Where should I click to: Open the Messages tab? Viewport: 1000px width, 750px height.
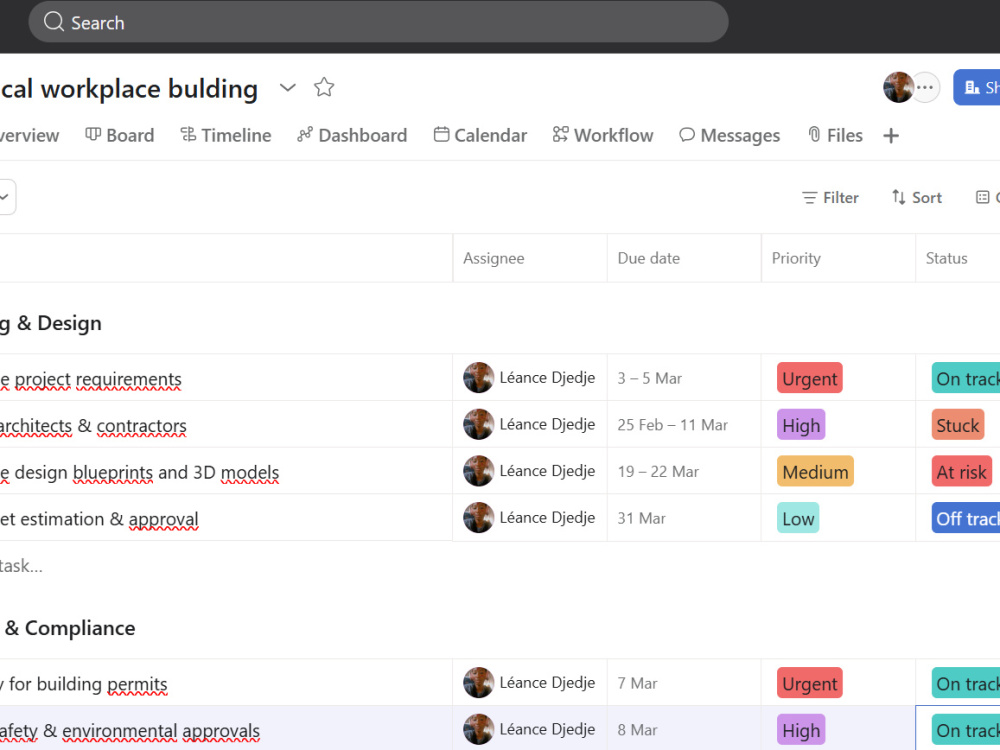coord(730,135)
